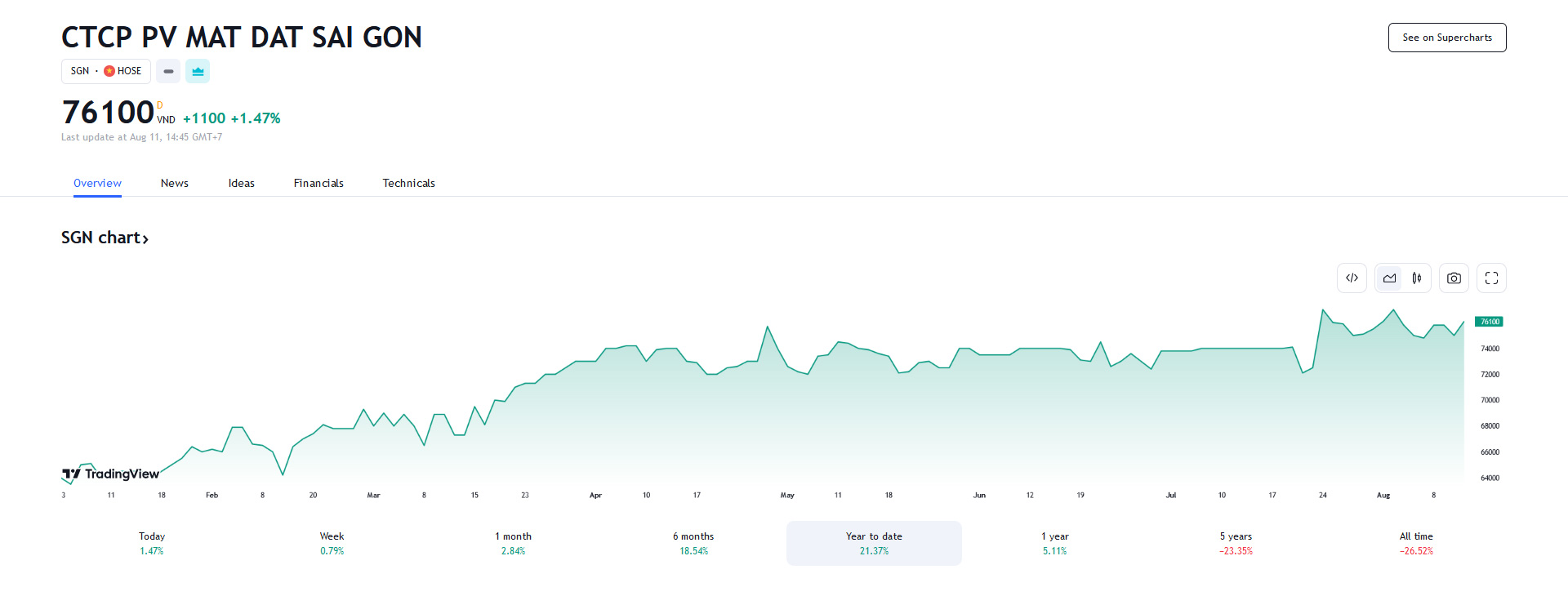The width and height of the screenshot is (1568, 596).
Task: Select the 1 month time range
Action: [x=513, y=543]
